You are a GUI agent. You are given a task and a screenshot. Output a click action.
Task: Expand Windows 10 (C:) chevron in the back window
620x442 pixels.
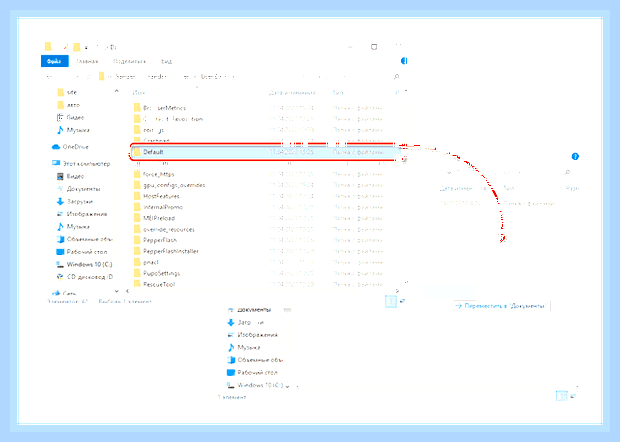(x=287, y=386)
